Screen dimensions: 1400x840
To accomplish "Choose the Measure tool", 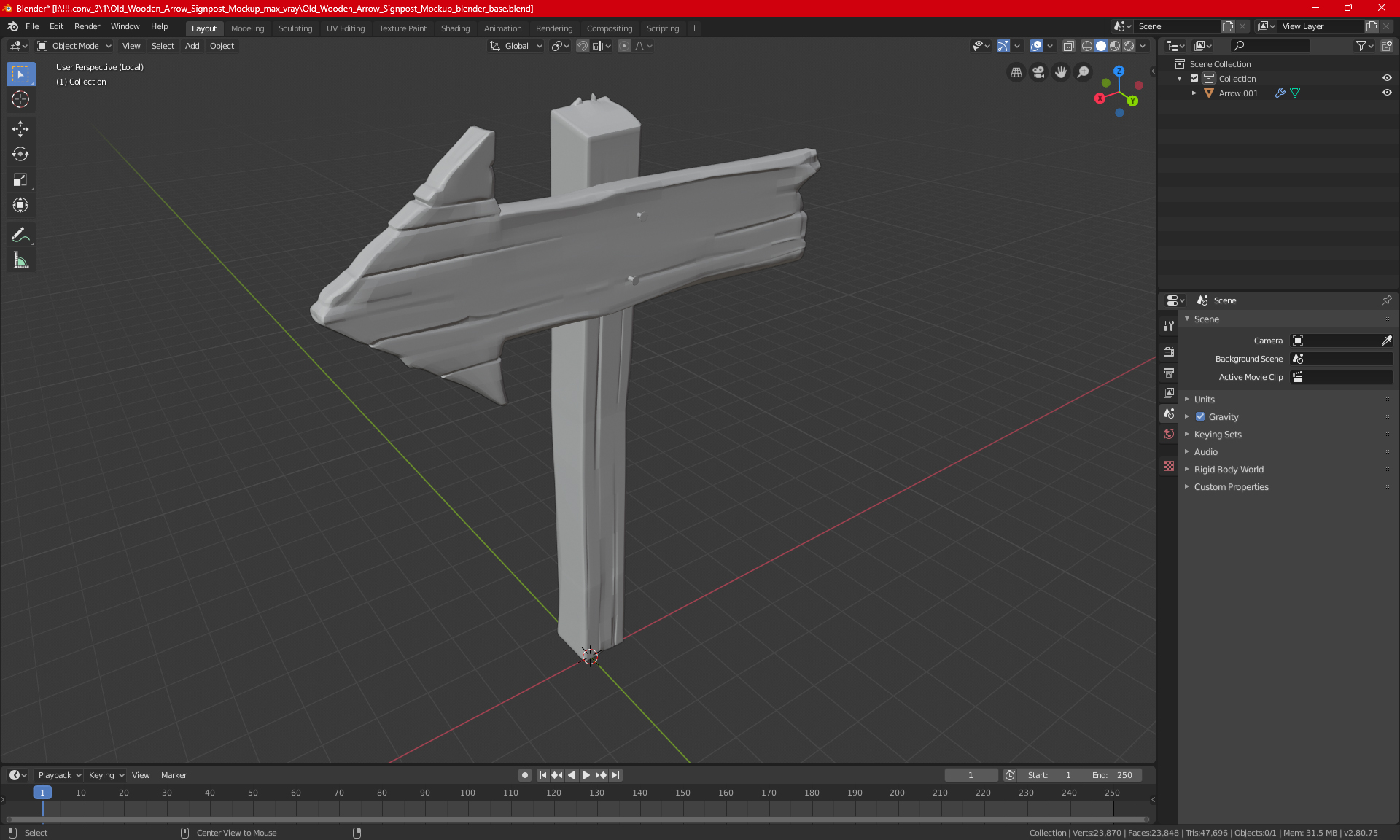I will [20, 260].
